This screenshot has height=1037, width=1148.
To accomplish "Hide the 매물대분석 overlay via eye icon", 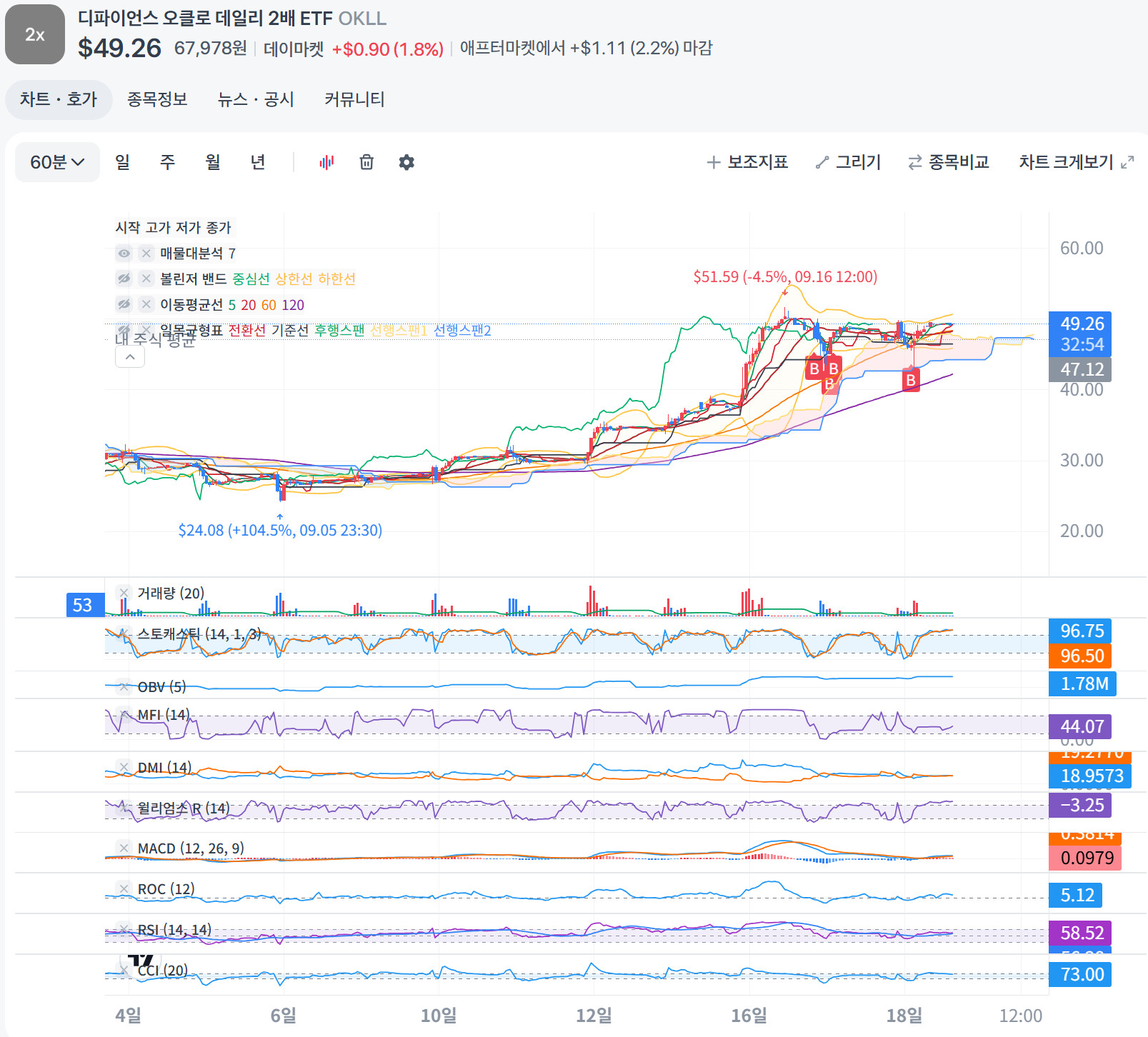I will coord(124,254).
